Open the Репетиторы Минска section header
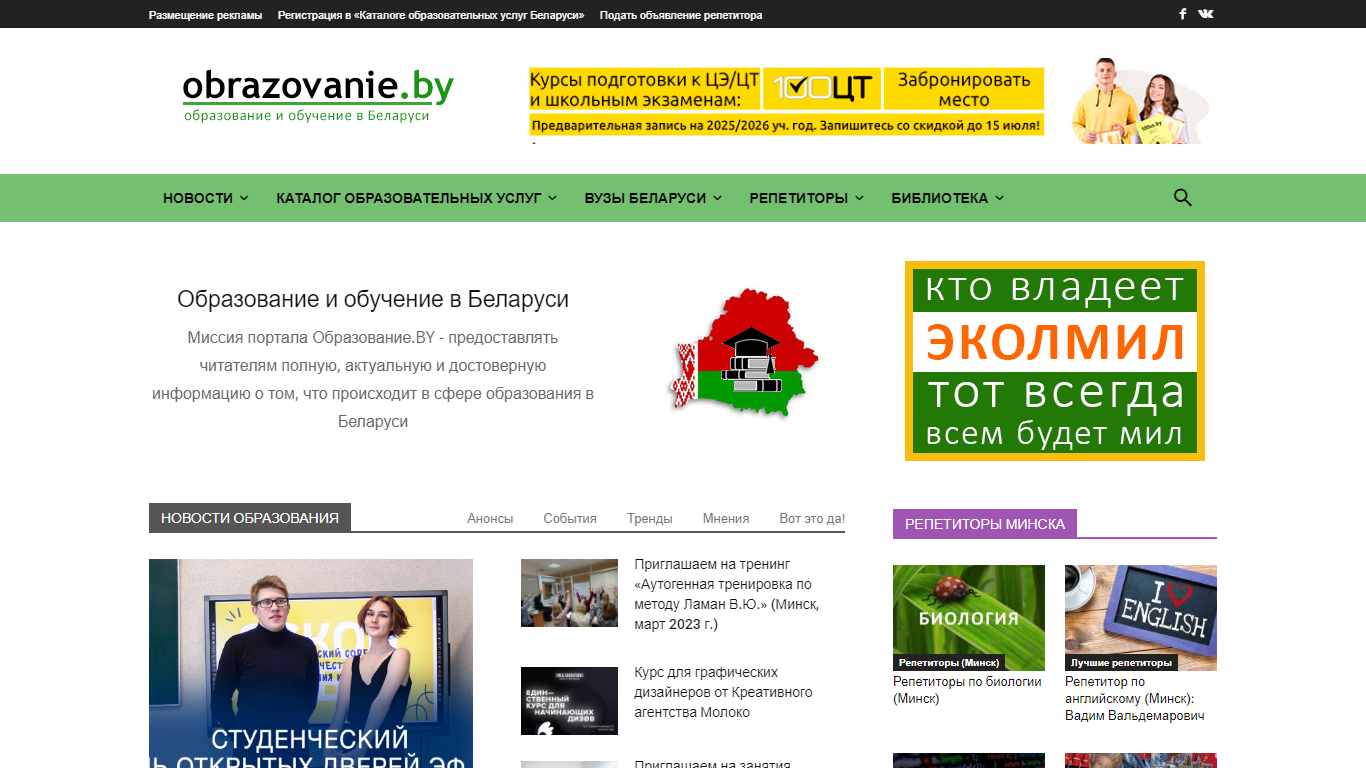Screen dimensions: 1366x768 tap(985, 524)
